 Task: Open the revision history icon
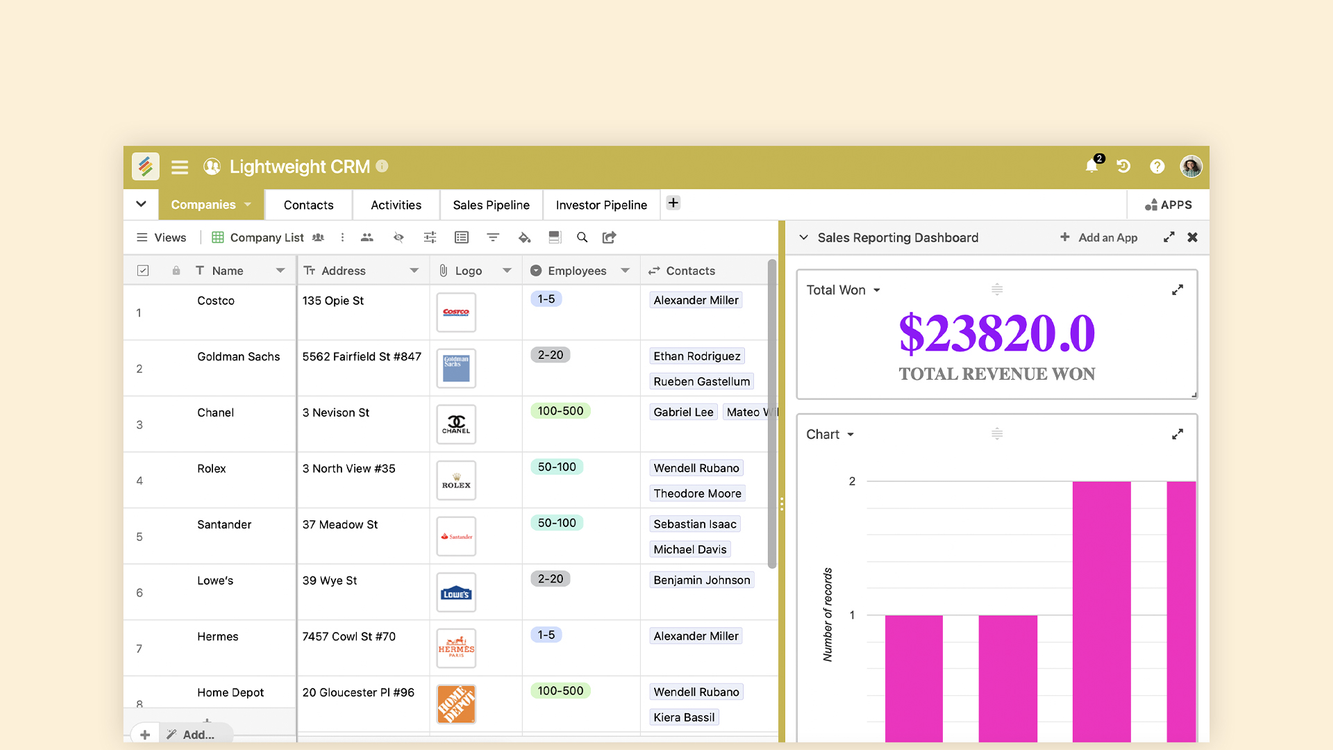1124,167
